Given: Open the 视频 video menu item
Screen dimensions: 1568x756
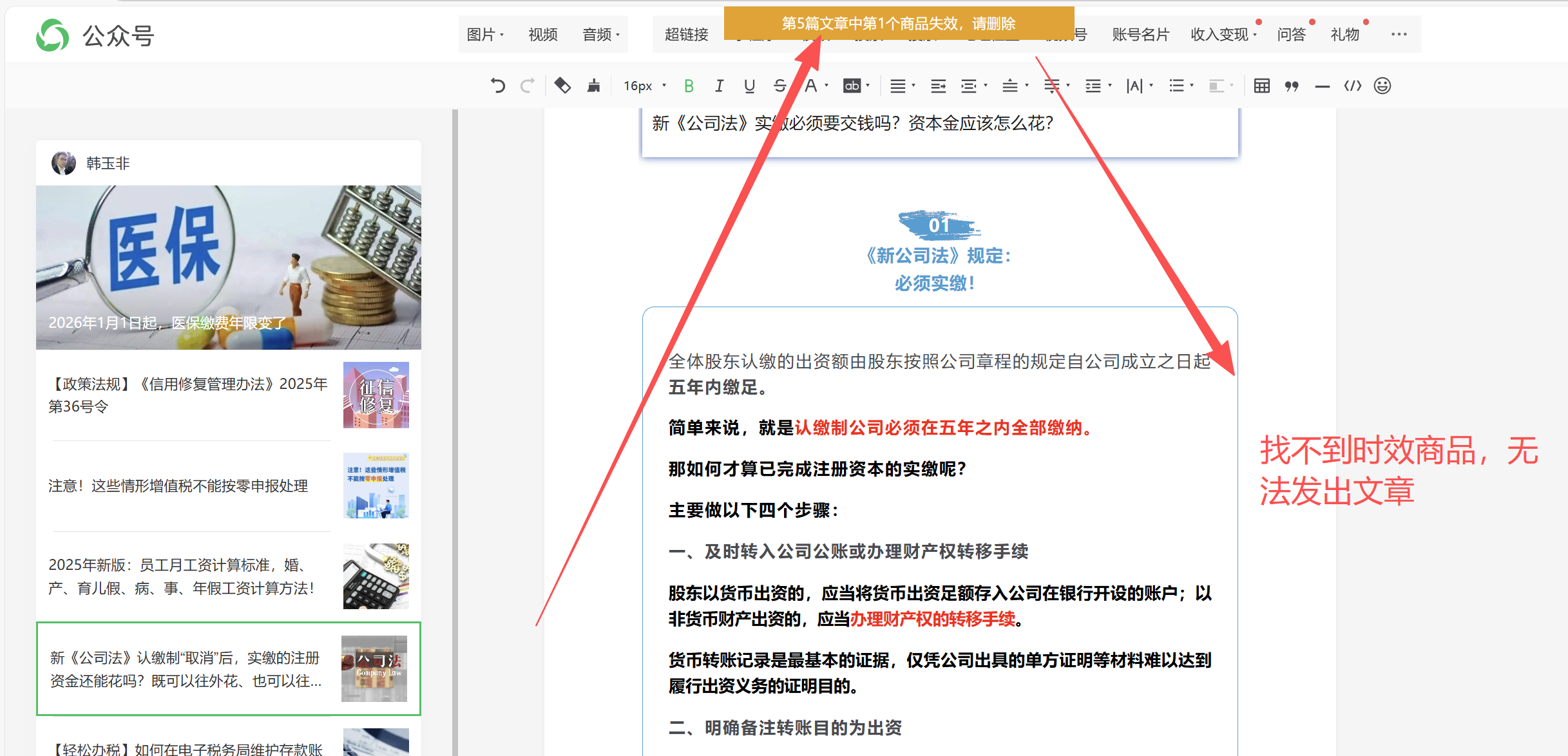Looking at the screenshot, I should click(x=542, y=35).
